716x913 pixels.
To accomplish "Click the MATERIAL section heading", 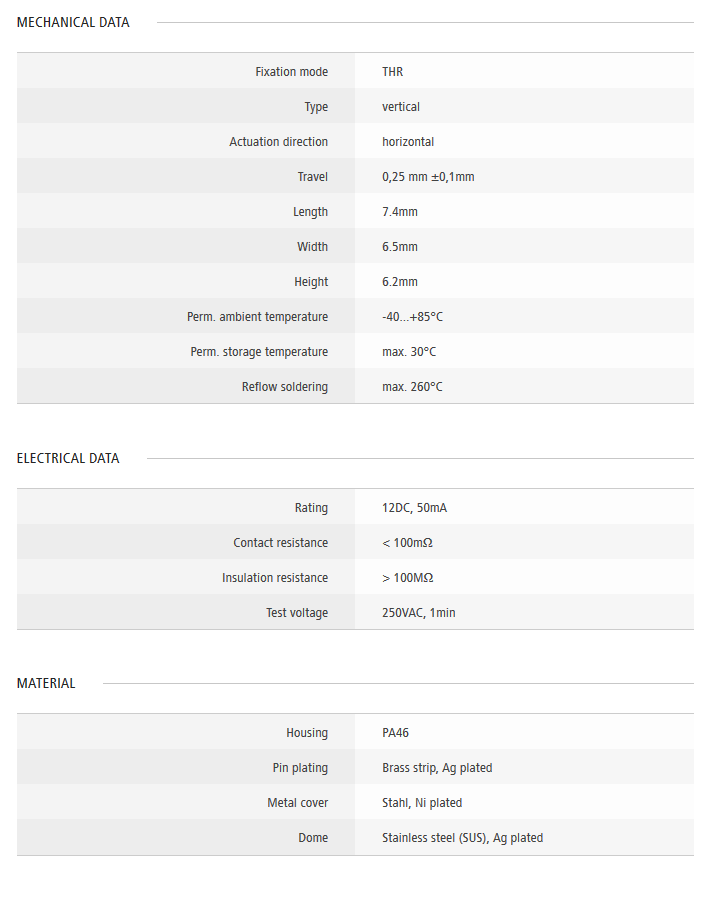I will (46, 683).
